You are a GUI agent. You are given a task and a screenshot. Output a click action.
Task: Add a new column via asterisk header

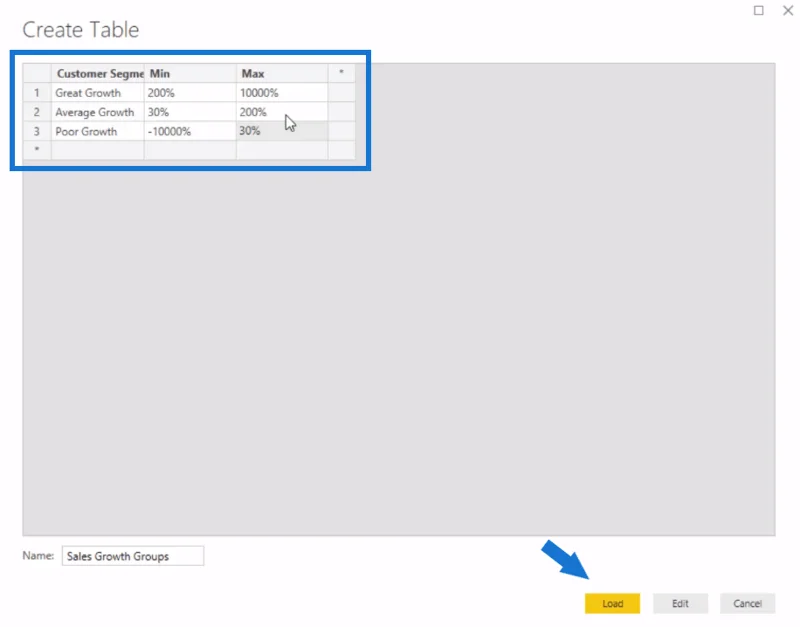[x=341, y=73]
